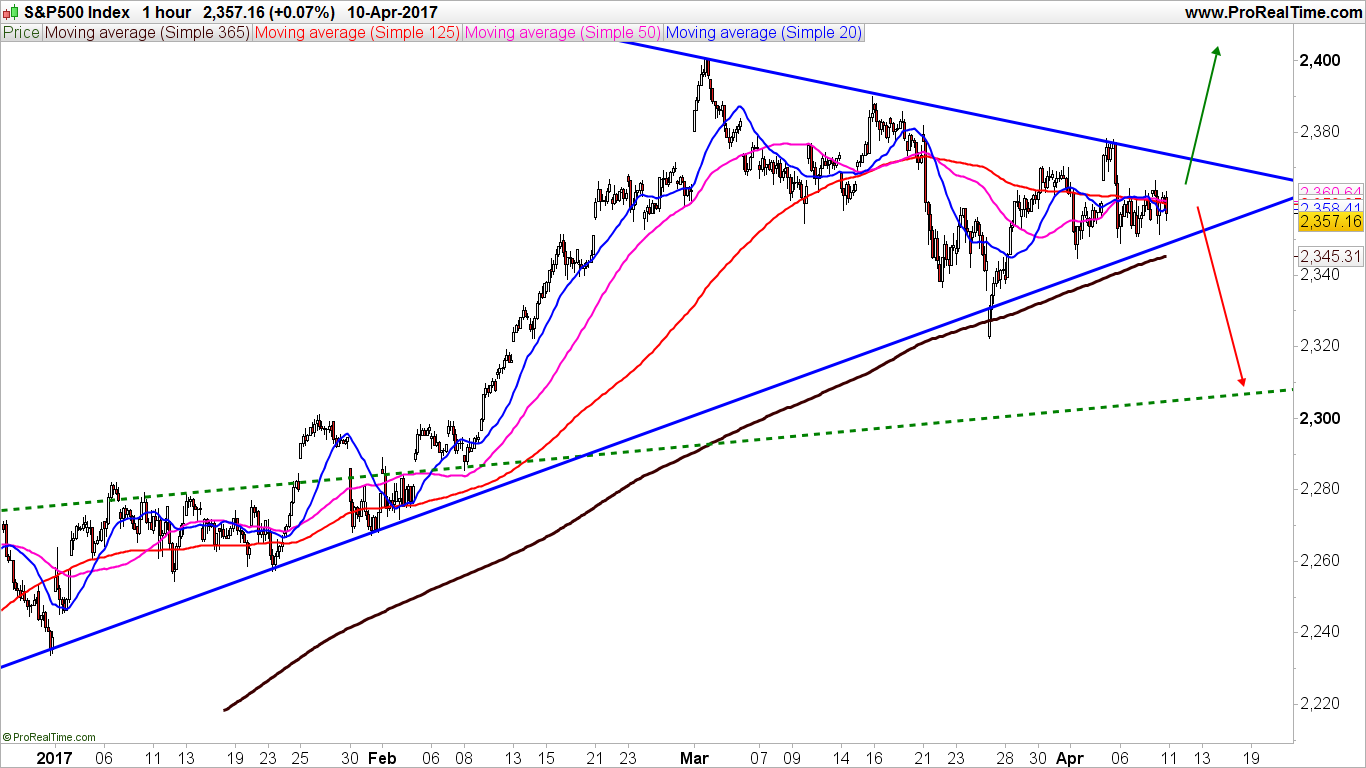Click the 10-Apr-2017 date label

coord(393,13)
